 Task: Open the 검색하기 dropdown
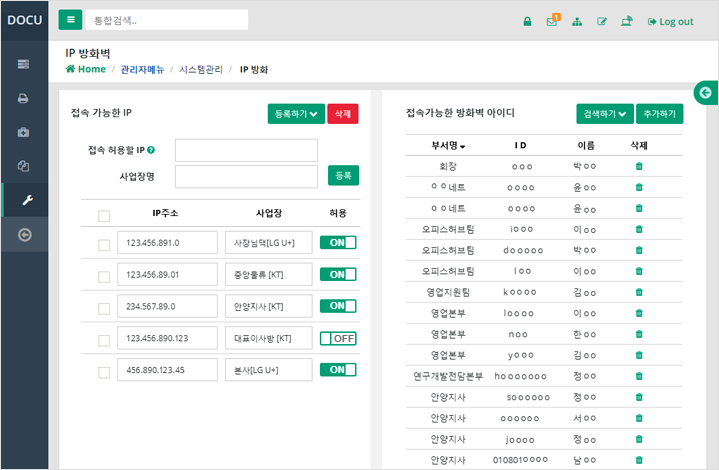point(605,114)
